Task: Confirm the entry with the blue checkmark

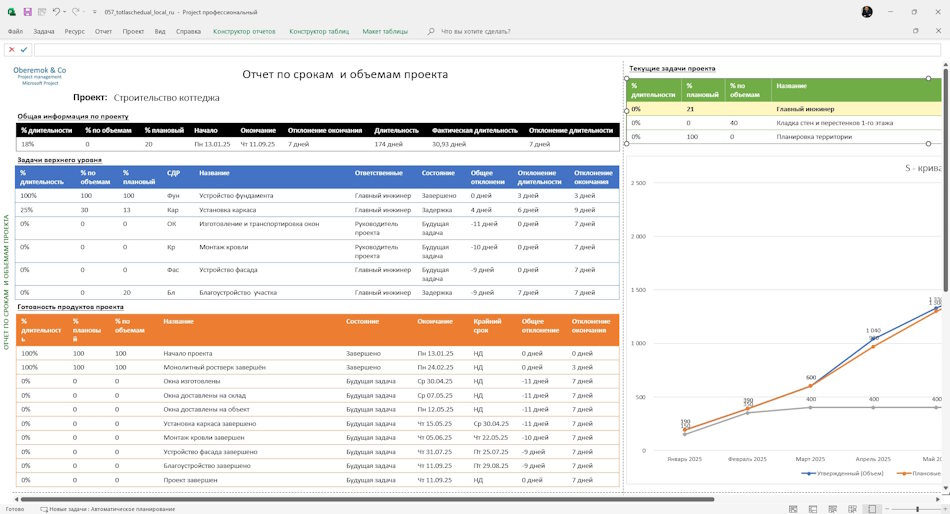Action: pyautogui.click(x=24, y=50)
